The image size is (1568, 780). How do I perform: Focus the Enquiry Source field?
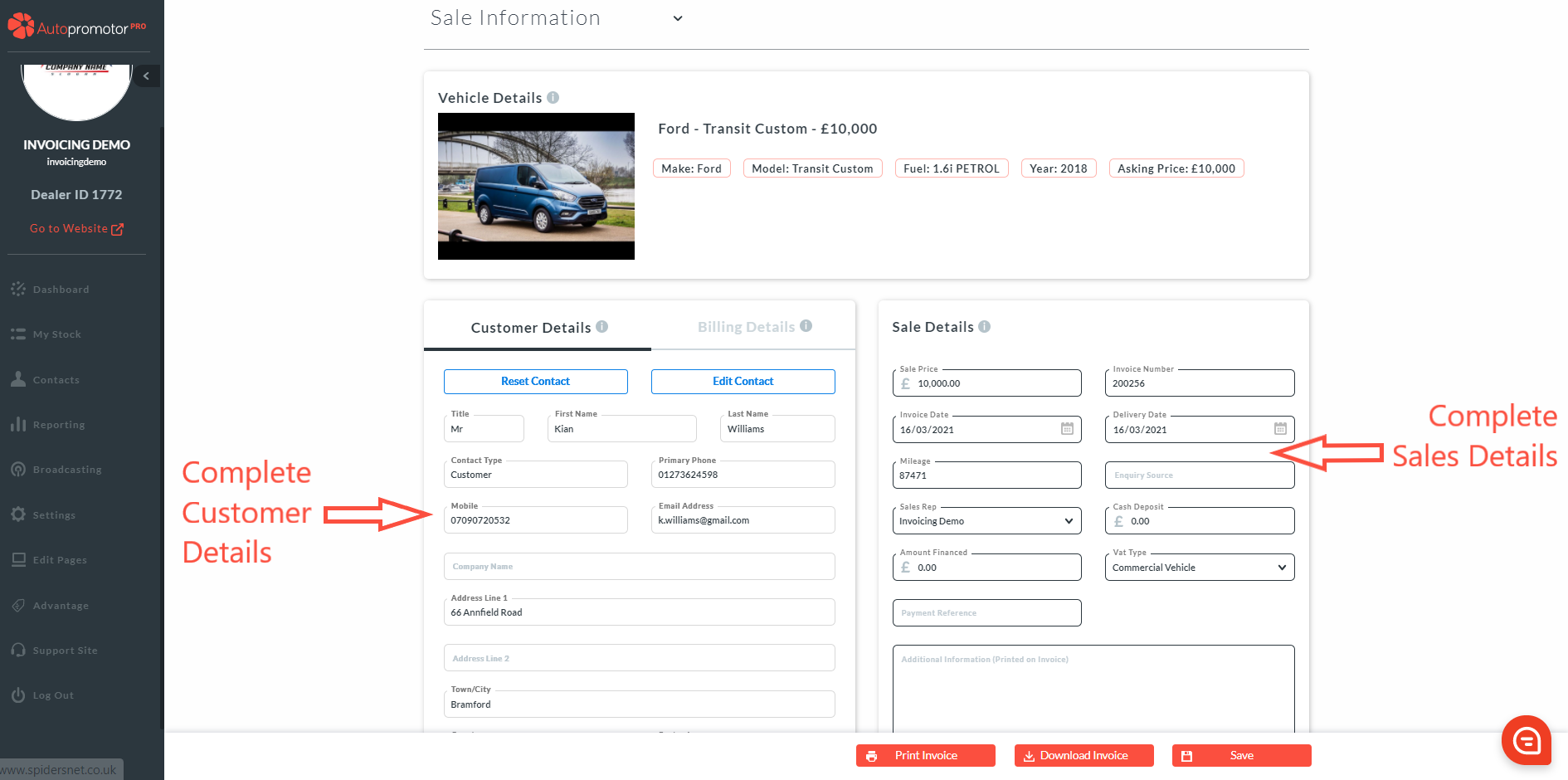(1199, 475)
